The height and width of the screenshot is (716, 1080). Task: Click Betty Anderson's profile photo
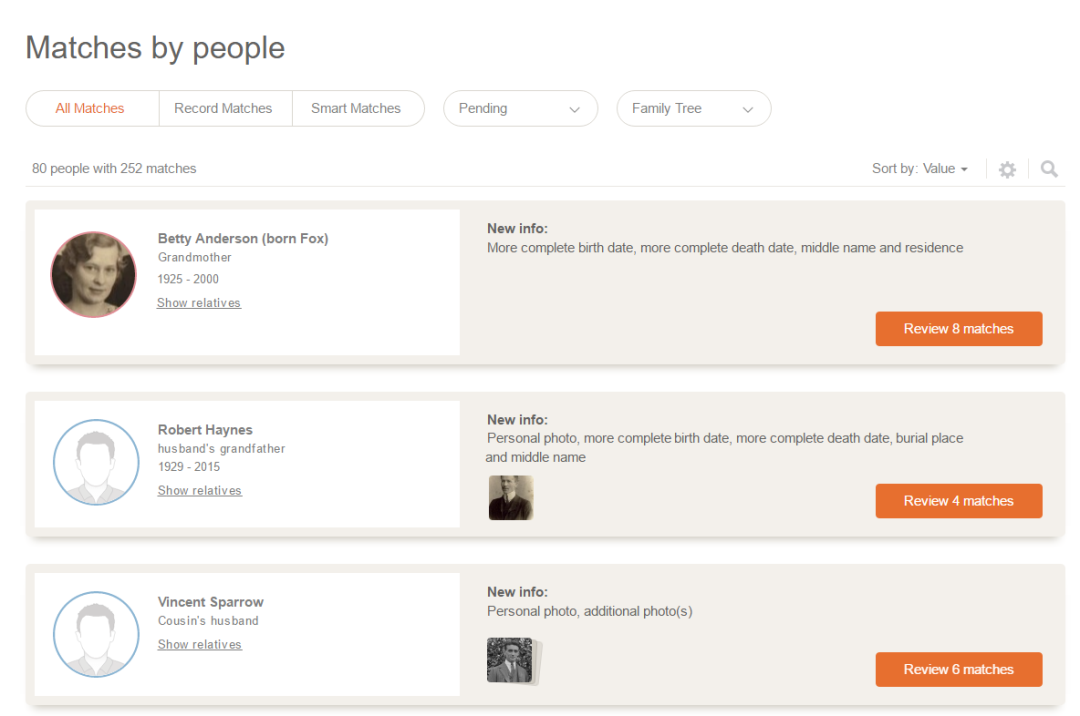[x=93, y=275]
